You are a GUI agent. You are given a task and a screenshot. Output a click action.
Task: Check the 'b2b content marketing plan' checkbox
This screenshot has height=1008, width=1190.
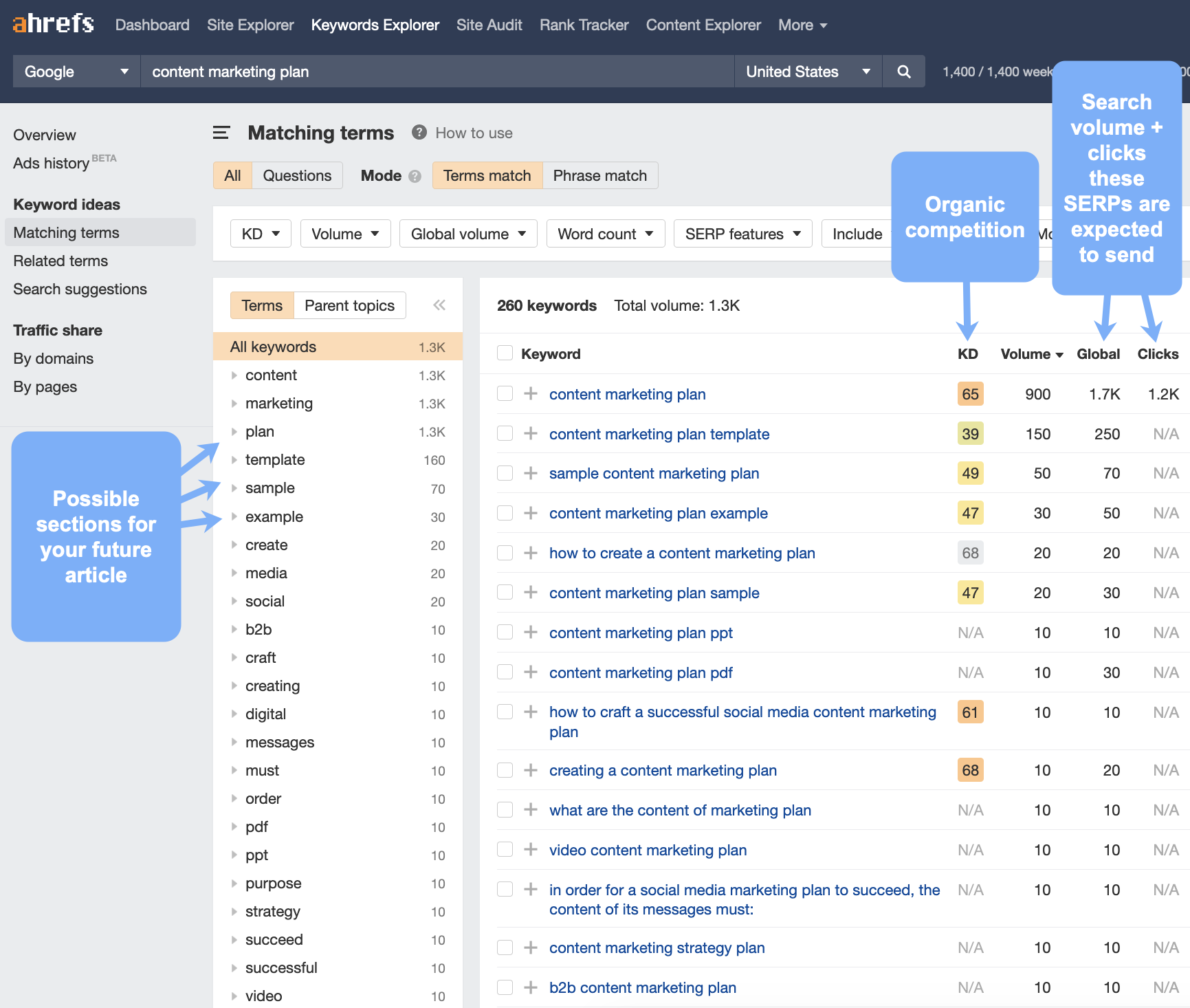[x=505, y=987]
